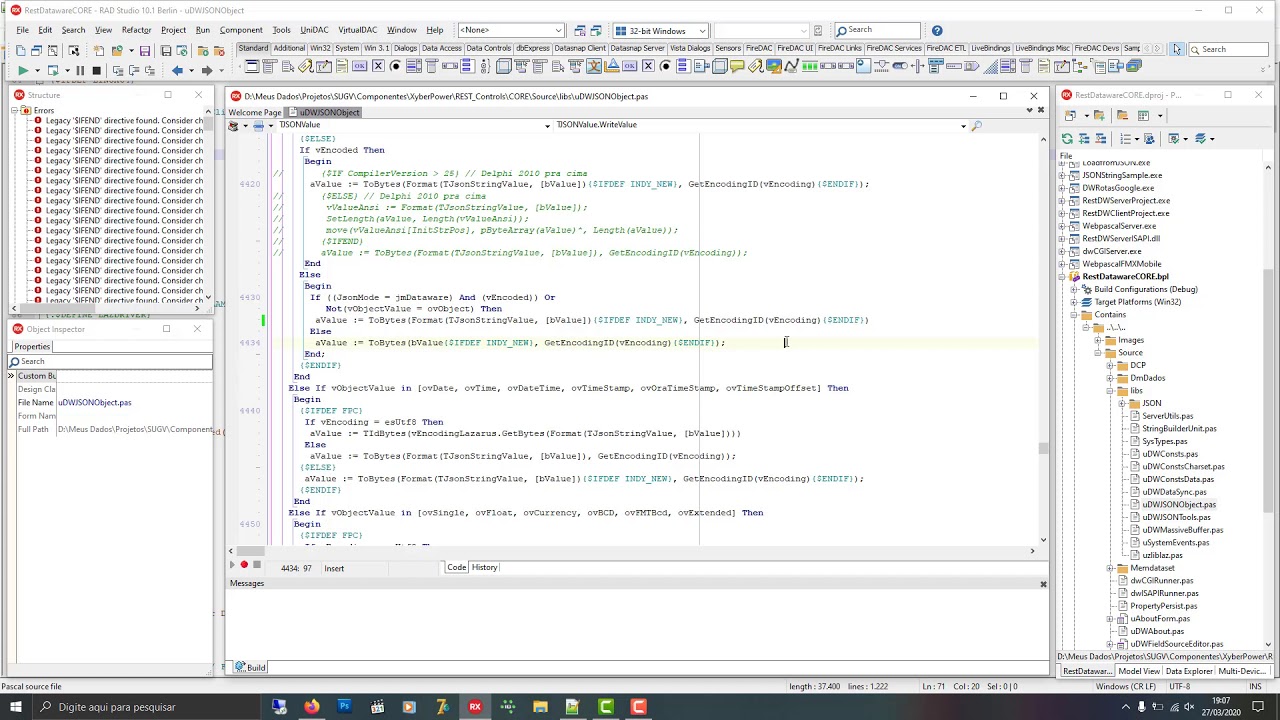
Task: Click the blue Help question mark icon
Action: pyautogui.click(x=937, y=30)
